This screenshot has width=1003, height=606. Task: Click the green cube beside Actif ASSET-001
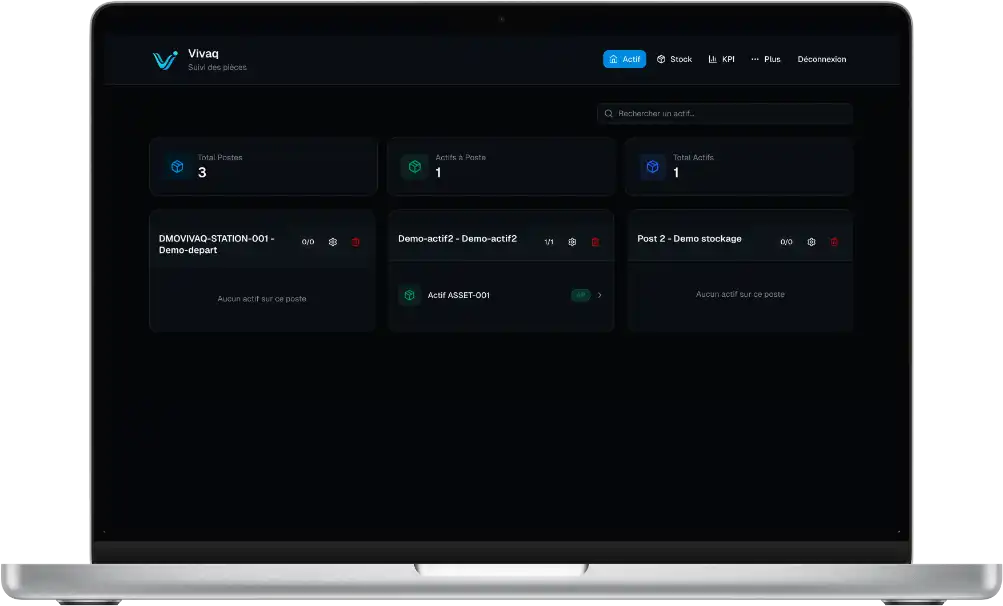409,295
